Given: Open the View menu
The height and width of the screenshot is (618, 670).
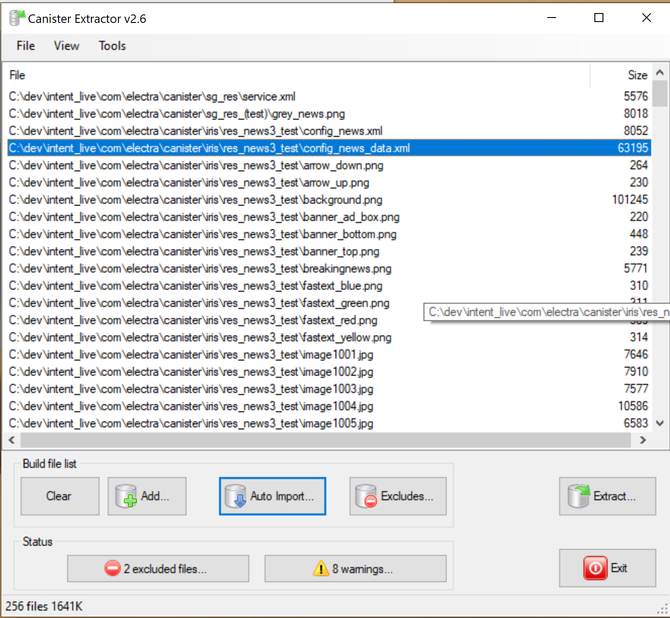Looking at the screenshot, I should (67, 46).
